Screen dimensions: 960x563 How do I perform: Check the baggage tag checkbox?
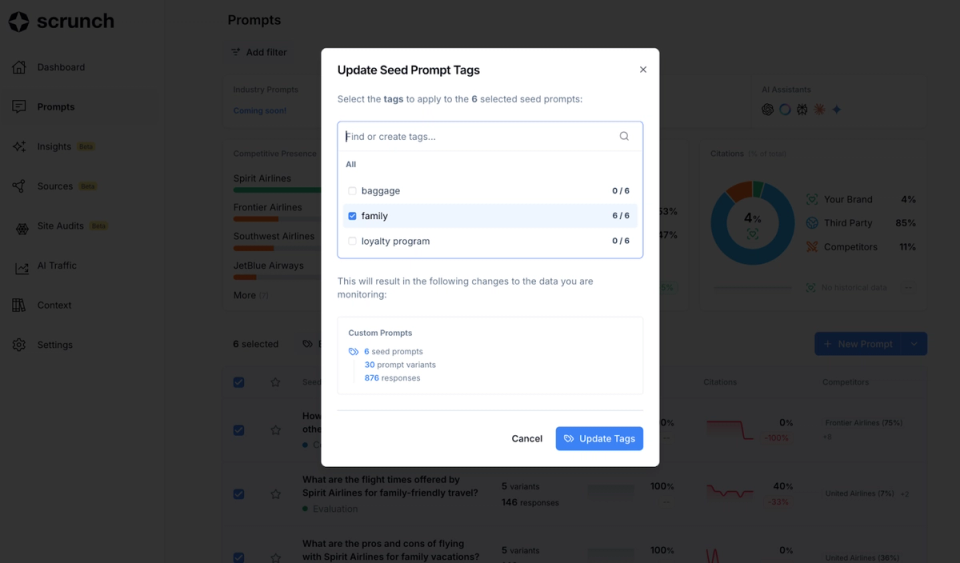(x=352, y=191)
